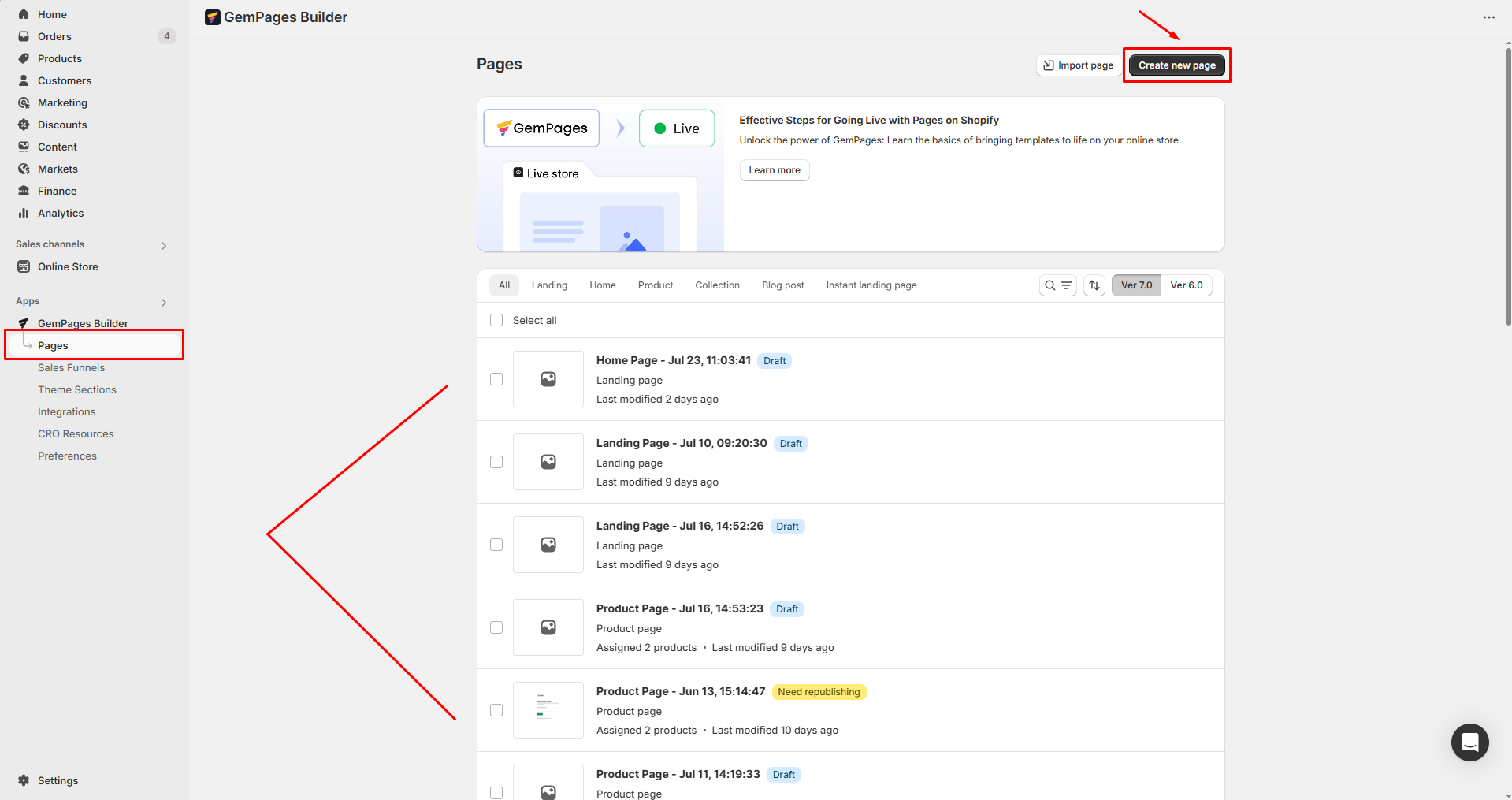Image resolution: width=1512 pixels, height=800 pixels.
Task: Open the three-dot more options menu
Action: [x=1488, y=17]
